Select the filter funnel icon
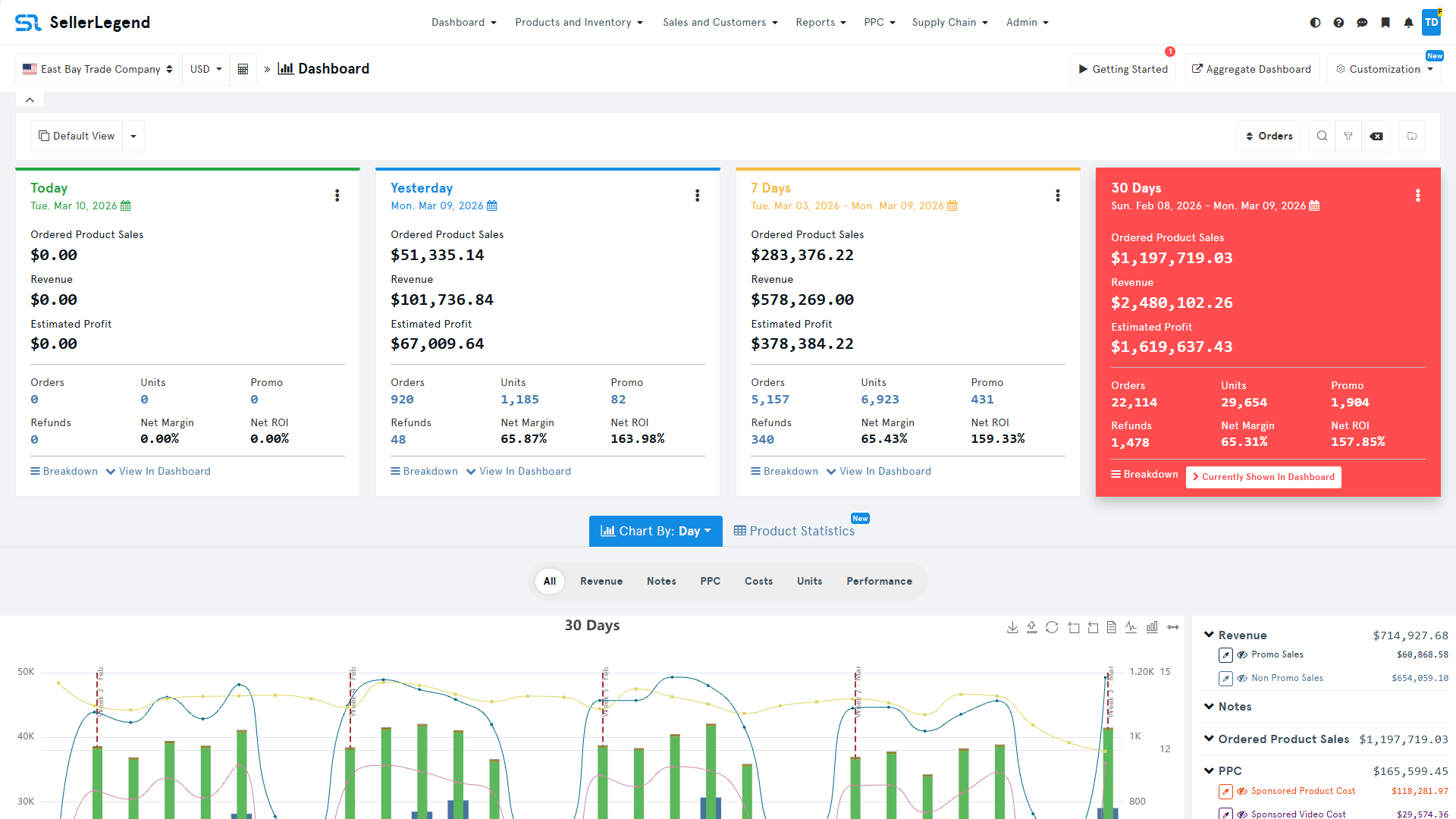The width and height of the screenshot is (1456, 819). coord(1349,136)
